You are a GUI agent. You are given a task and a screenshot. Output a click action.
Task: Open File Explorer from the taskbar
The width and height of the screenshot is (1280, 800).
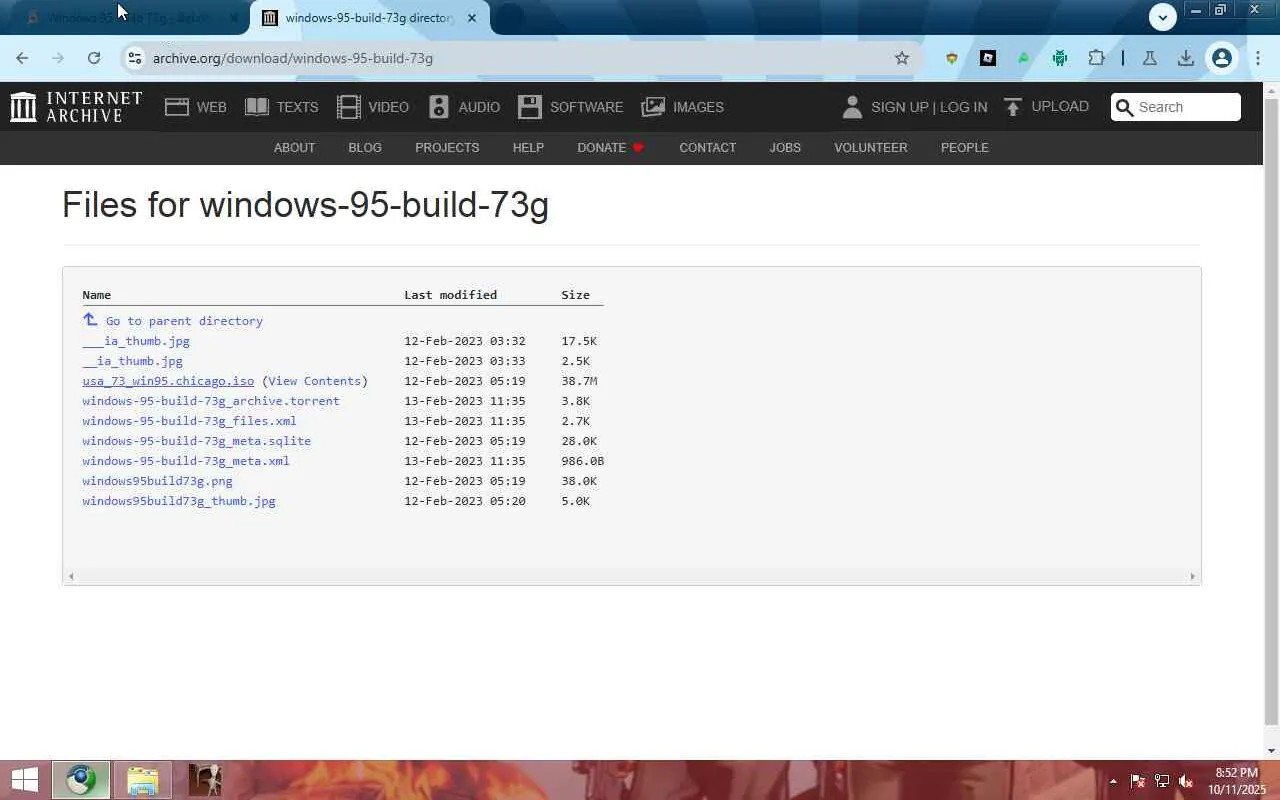click(x=142, y=780)
